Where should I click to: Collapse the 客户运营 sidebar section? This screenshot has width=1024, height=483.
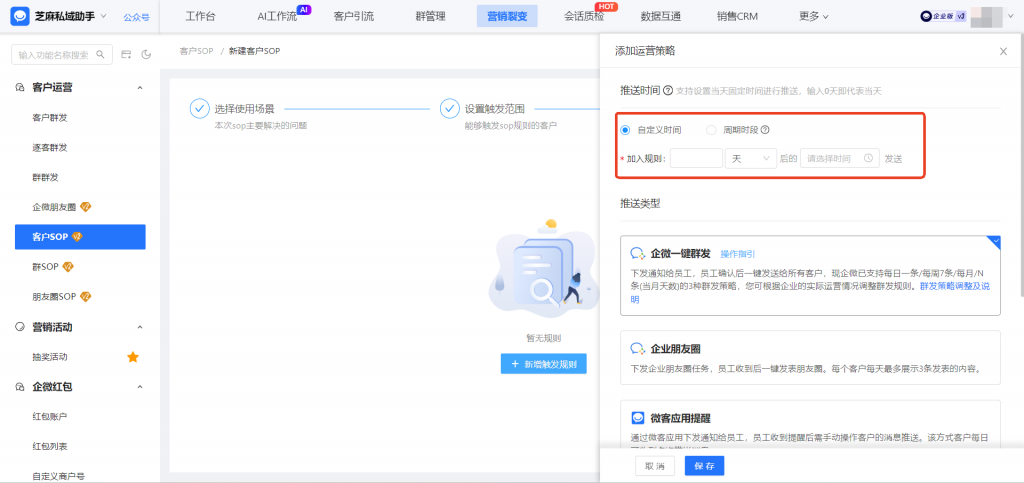[140, 88]
